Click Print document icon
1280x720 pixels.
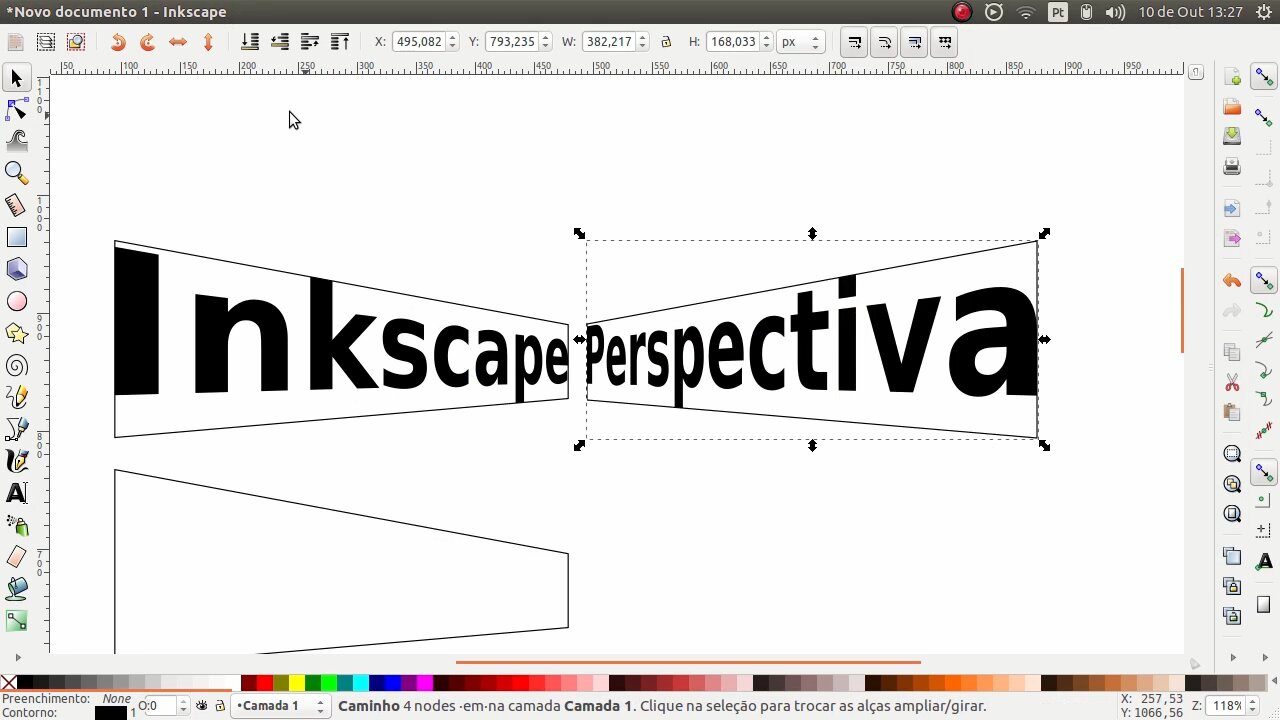pyautogui.click(x=1232, y=166)
